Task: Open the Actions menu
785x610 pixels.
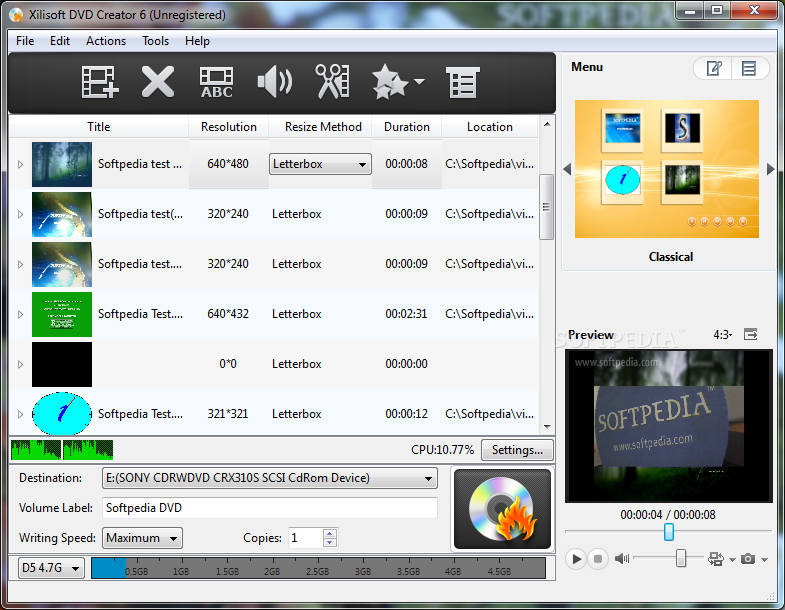Action: click(x=106, y=41)
